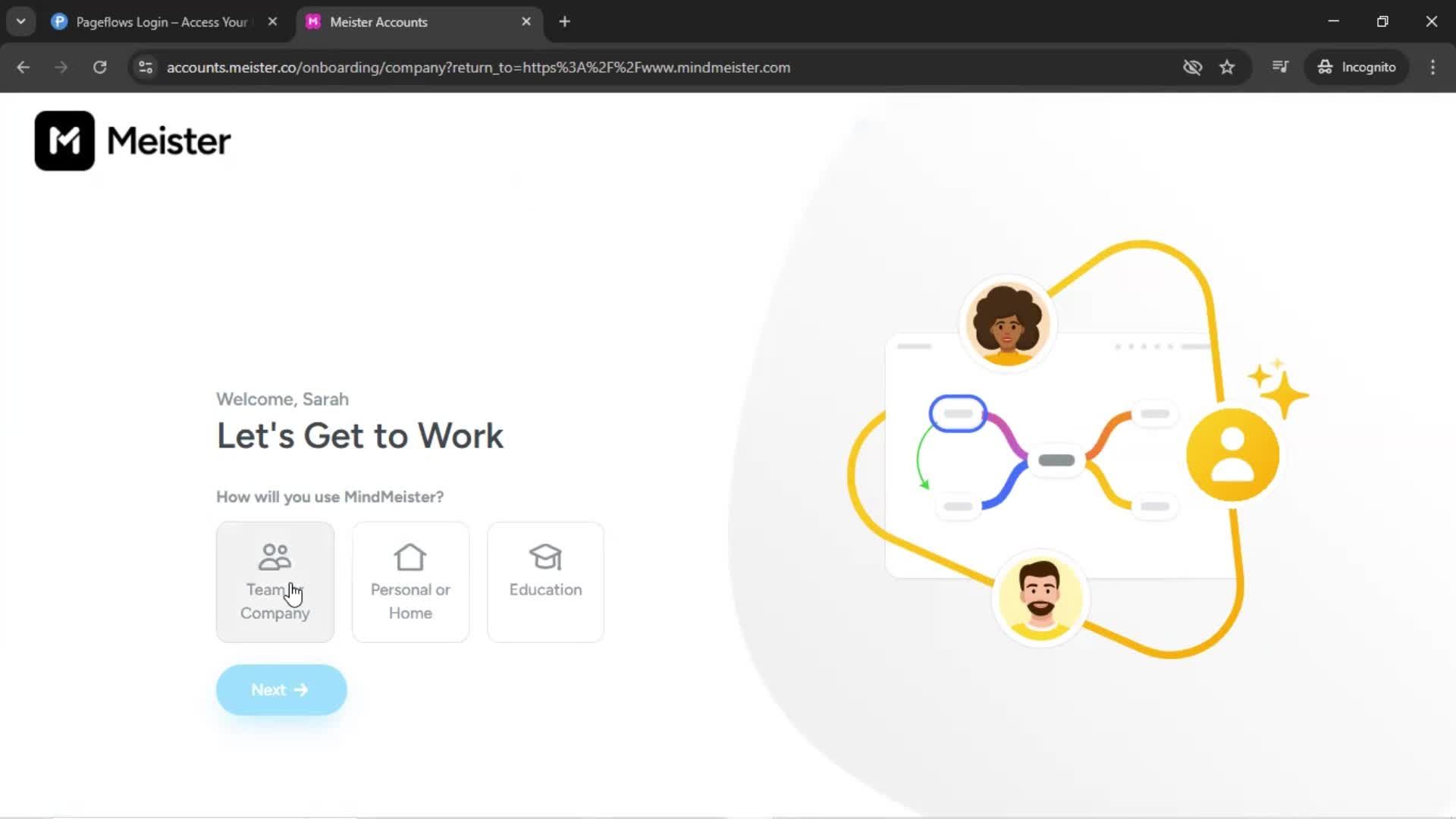The width and height of the screenshot is (1456, 819).
Task: Click the Next button
Action: tap(281, 690)
